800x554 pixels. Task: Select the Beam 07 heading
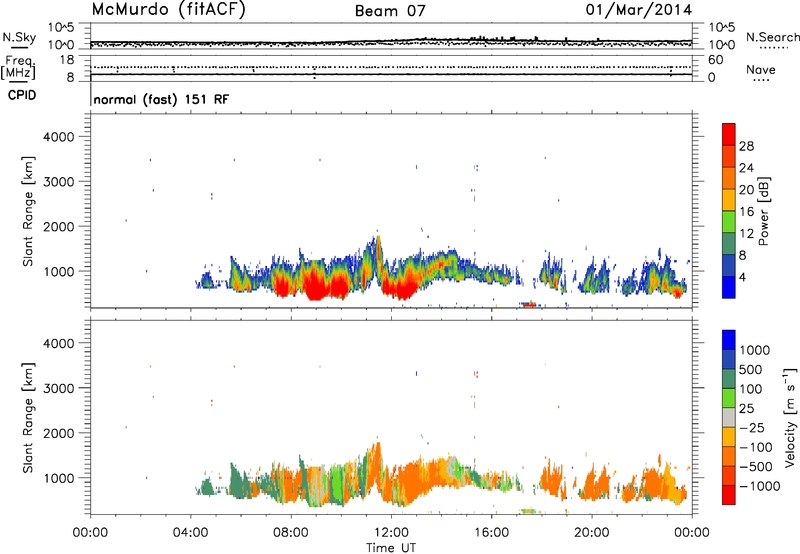click(x=390, y=11)
